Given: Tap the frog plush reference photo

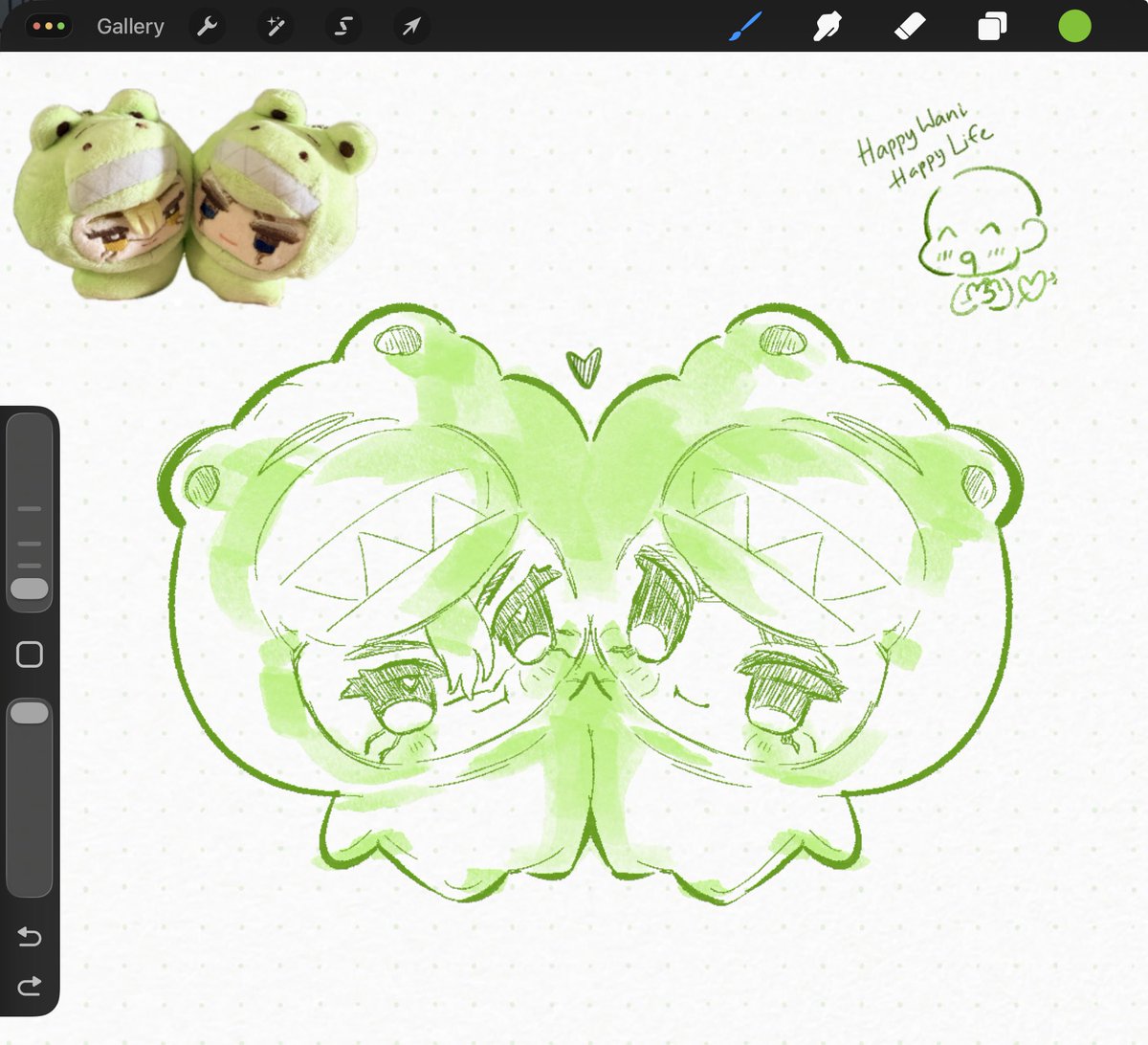Looking at the screenshot, I should tap(195, 196).
